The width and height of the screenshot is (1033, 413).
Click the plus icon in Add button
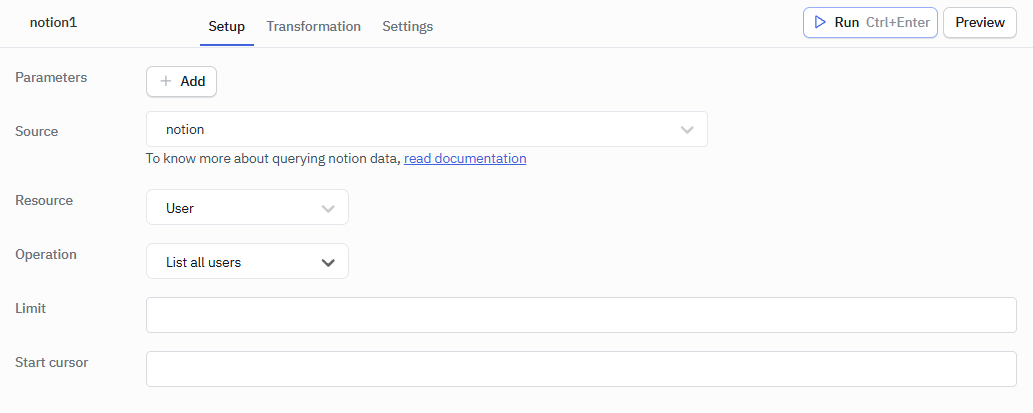pyautogui.click(x=166, y=81)
